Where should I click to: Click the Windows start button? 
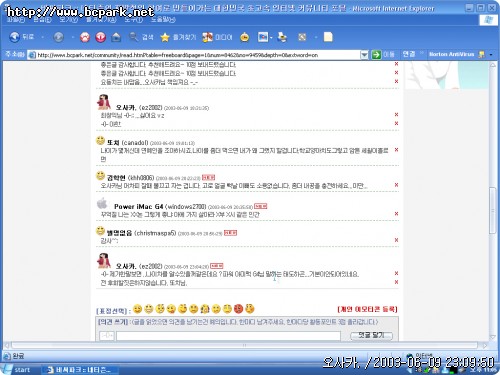[x=17, y=370]
